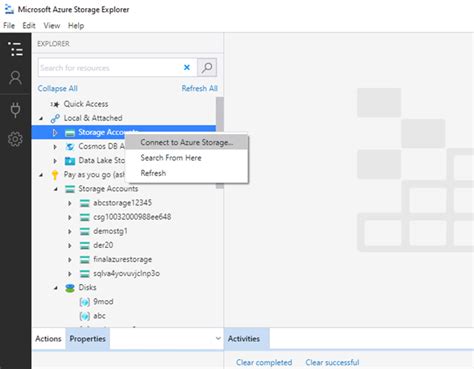Screen dimensions: 474x369
Task: Expand the highlighted Storage Accounts node
Action: click(55, 133)
